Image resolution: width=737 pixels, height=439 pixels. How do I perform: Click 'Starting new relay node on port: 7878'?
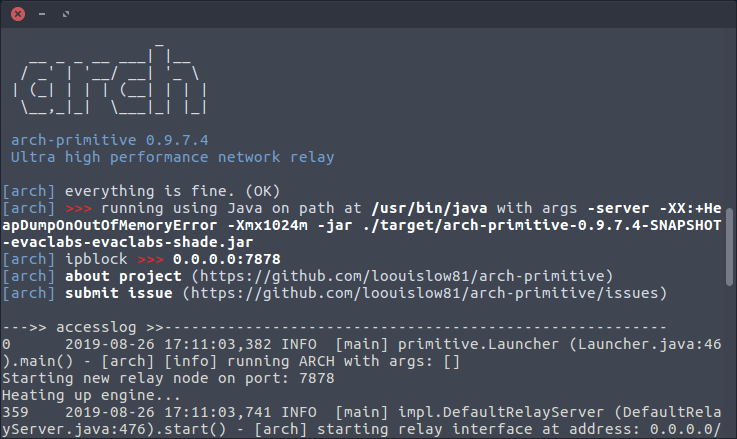coord(168,378)
